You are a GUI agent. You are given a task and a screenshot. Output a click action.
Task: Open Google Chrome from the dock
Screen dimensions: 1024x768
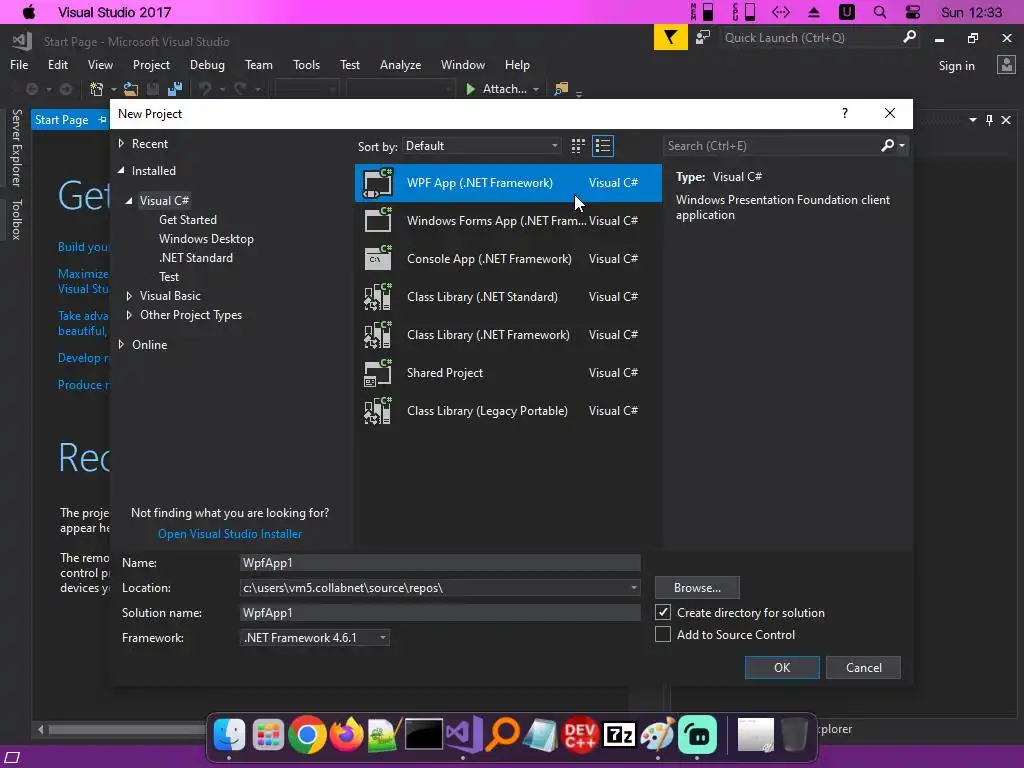[307, 735]
